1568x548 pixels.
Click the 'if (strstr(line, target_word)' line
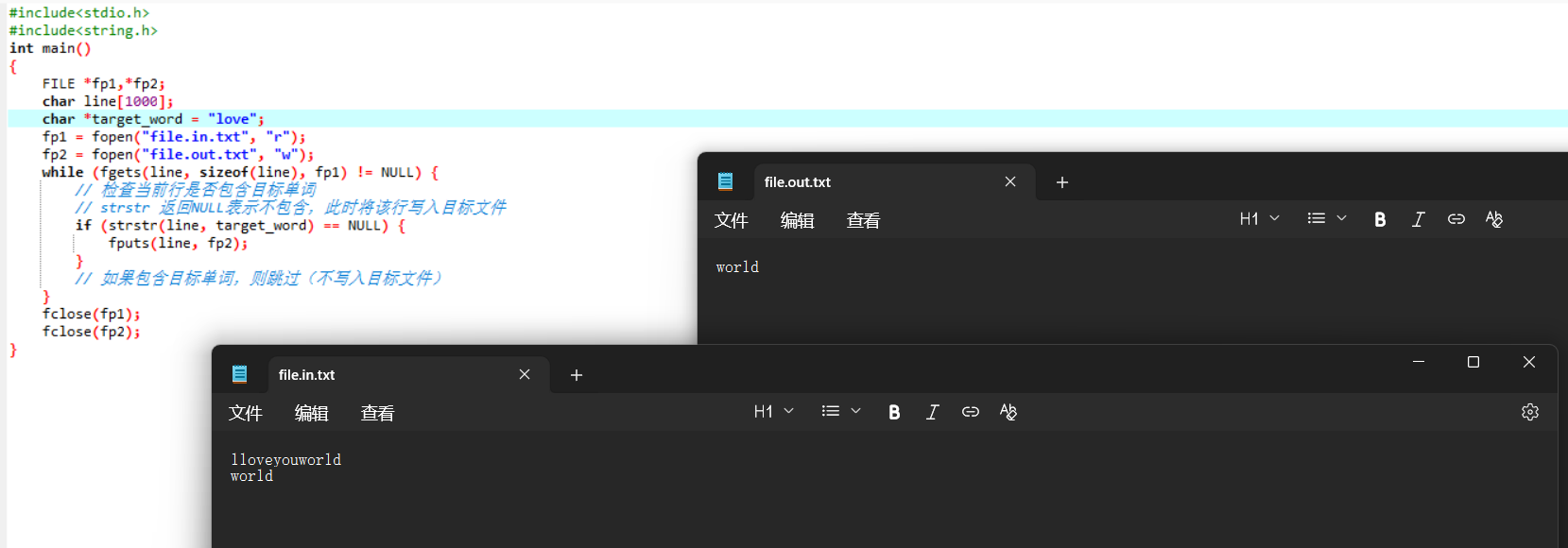point(241,226)
